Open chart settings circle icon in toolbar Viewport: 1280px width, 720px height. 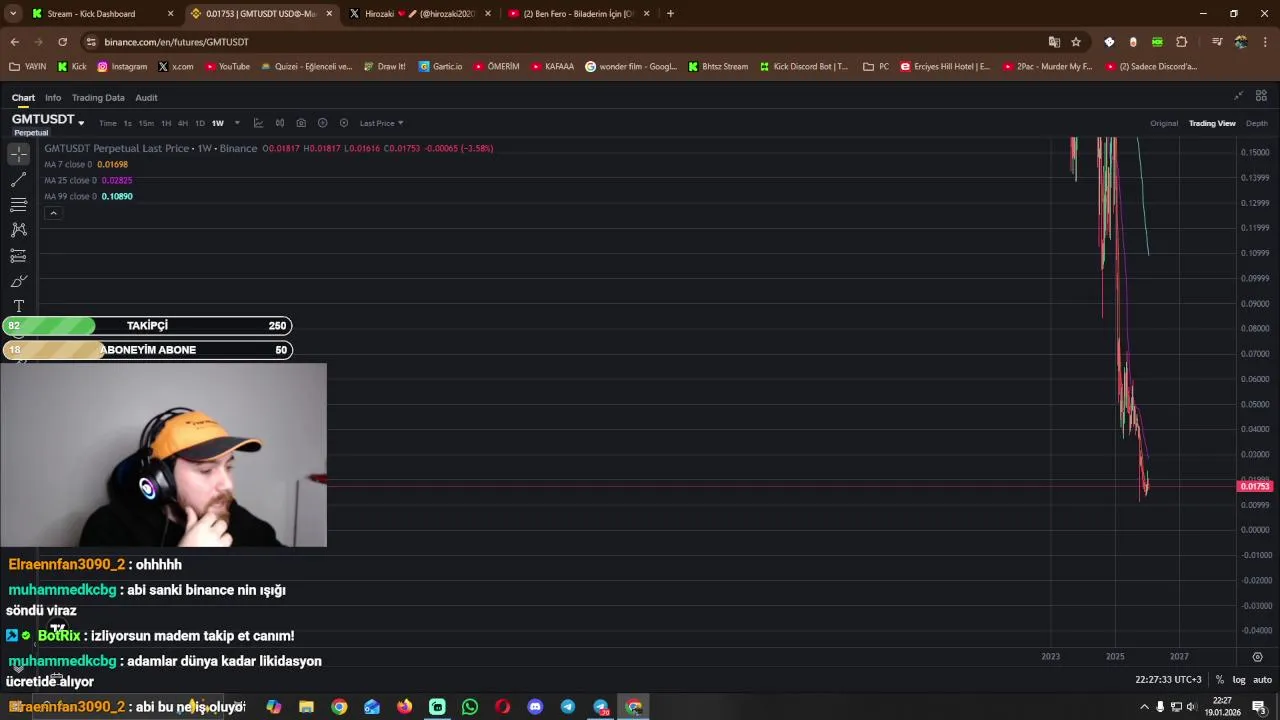344,123
